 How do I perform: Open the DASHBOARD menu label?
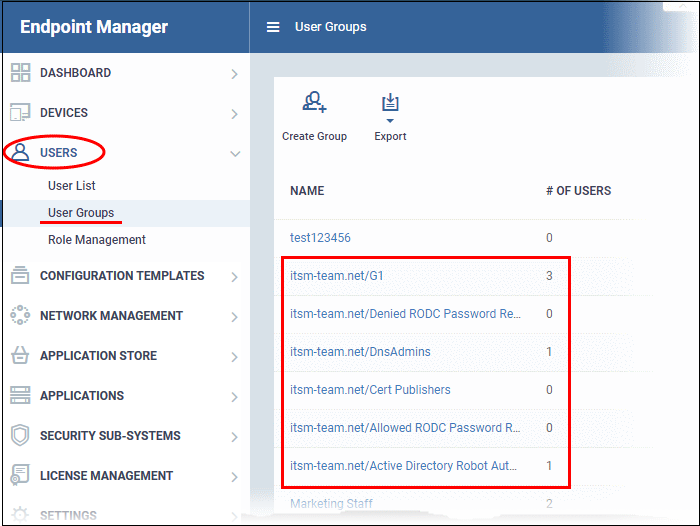pyautogui.click(x=75, y=73)
